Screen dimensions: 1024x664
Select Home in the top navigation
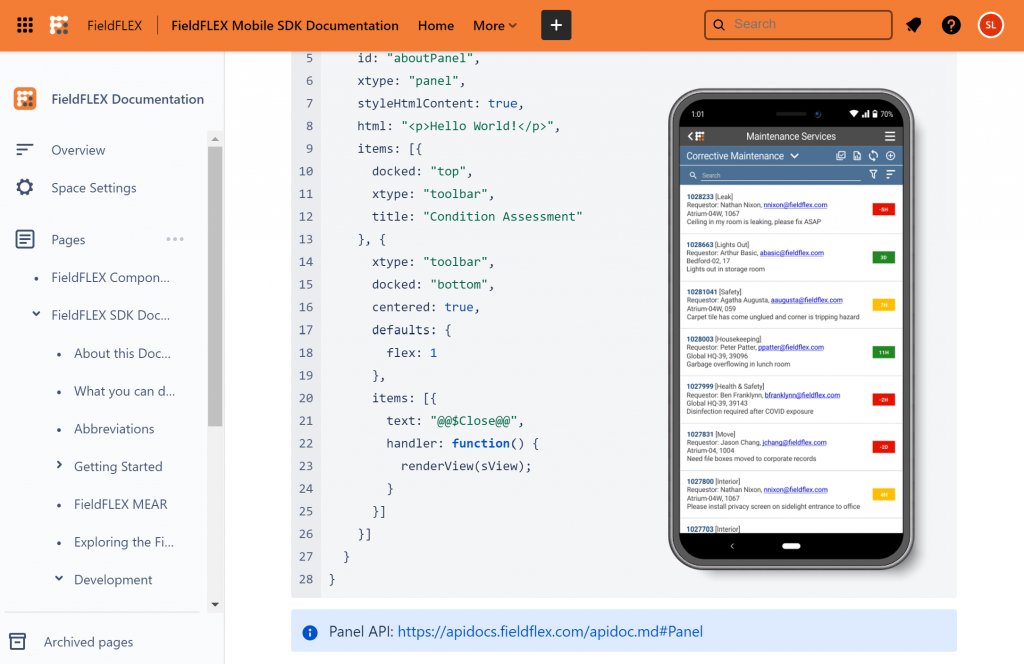(436, 25)
